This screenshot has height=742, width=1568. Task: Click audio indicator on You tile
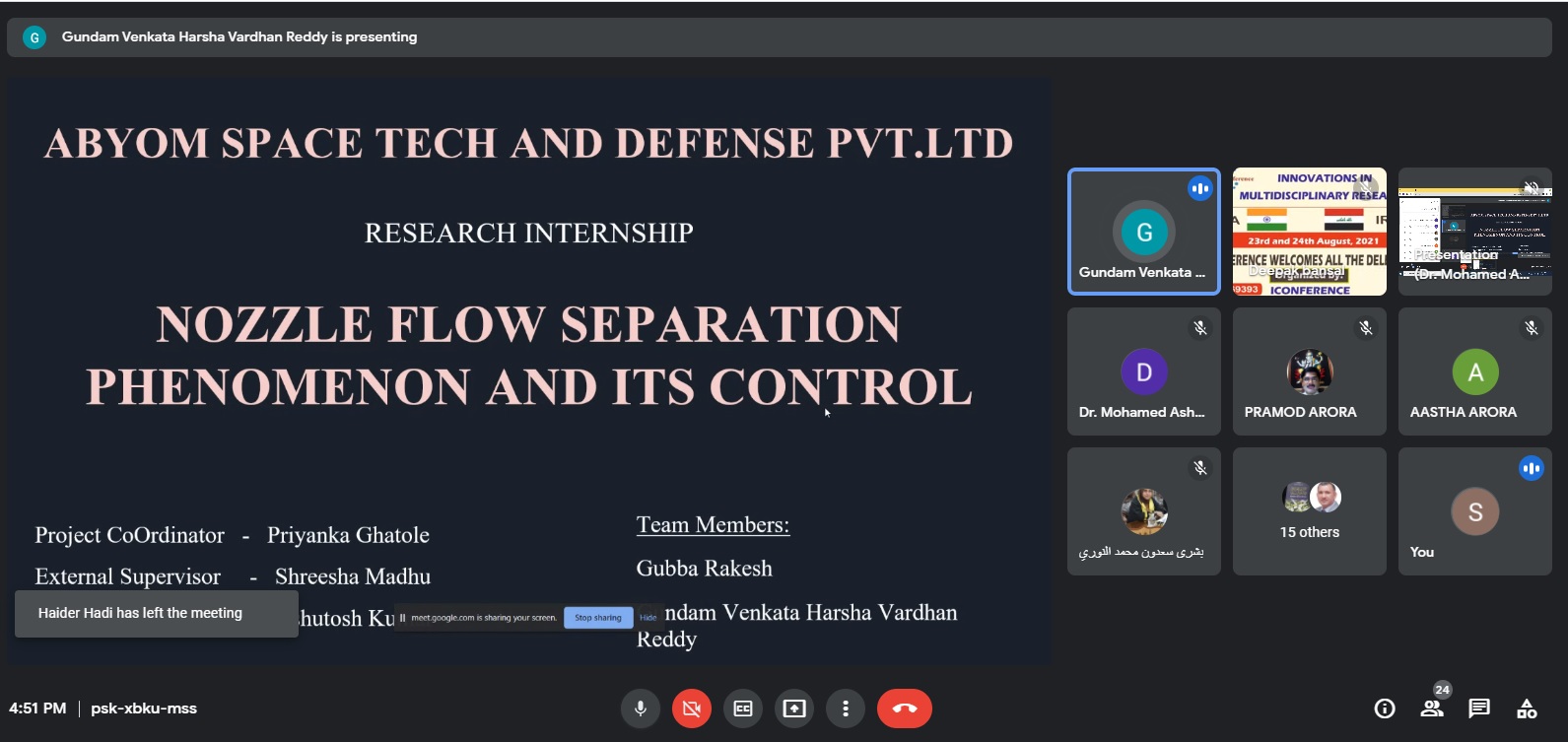1531,468
